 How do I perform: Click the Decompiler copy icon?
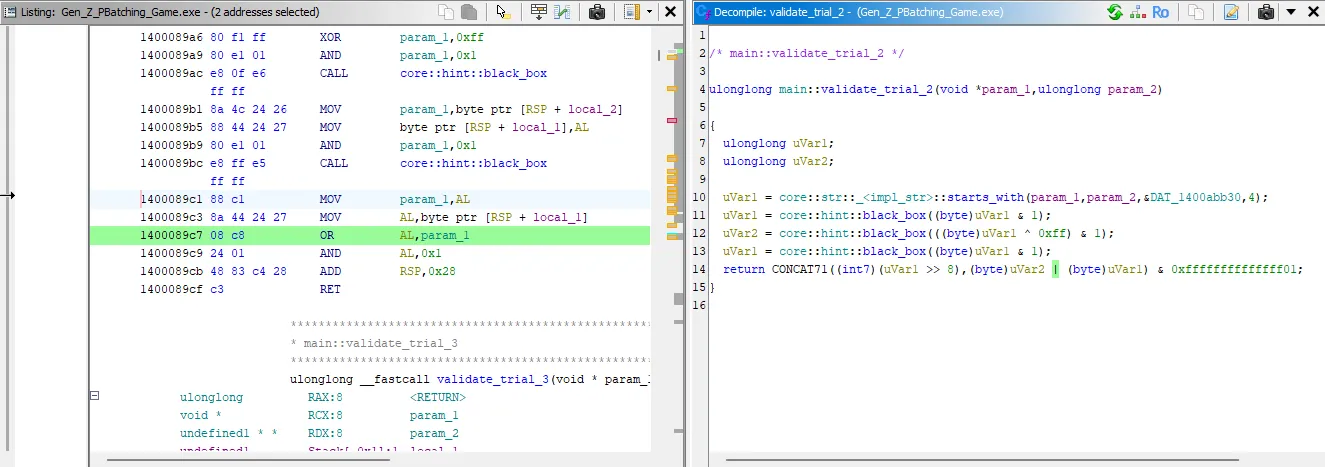(1195, 12)
